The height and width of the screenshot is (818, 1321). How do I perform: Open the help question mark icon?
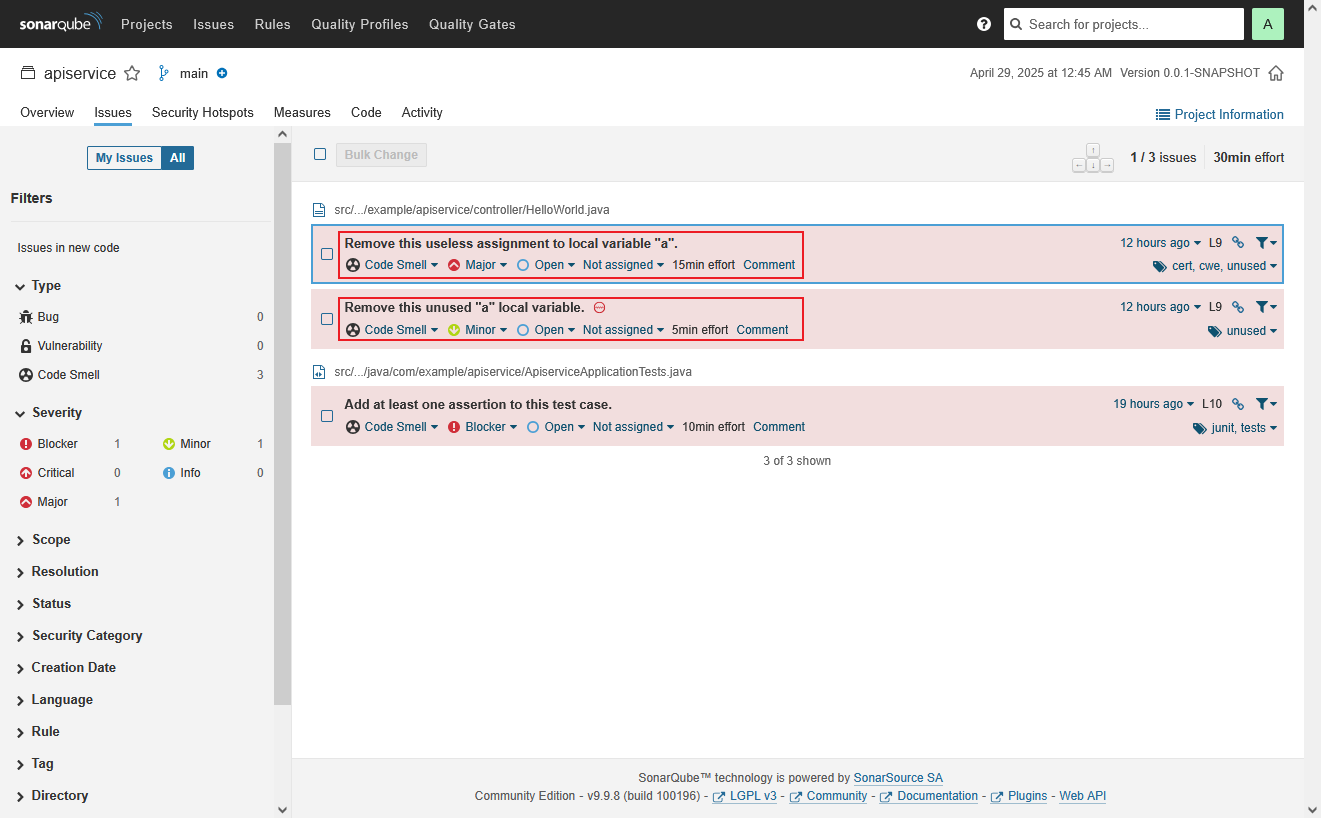[984, 24]
